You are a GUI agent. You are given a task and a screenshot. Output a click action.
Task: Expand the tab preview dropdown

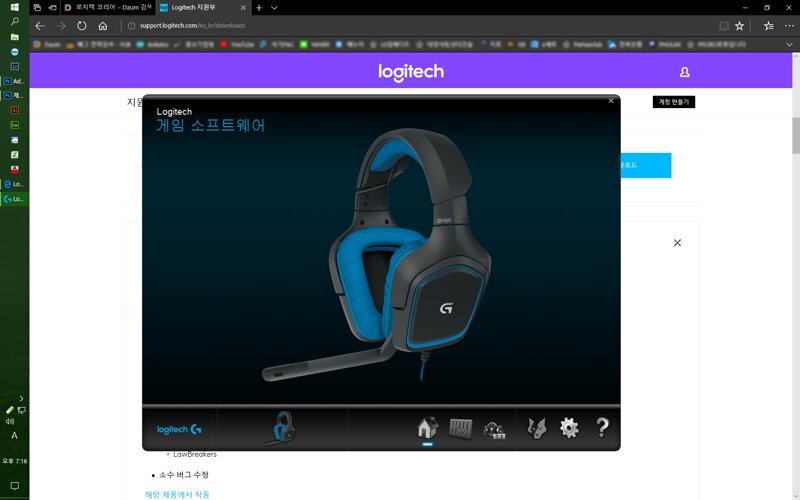pos(274,8)
